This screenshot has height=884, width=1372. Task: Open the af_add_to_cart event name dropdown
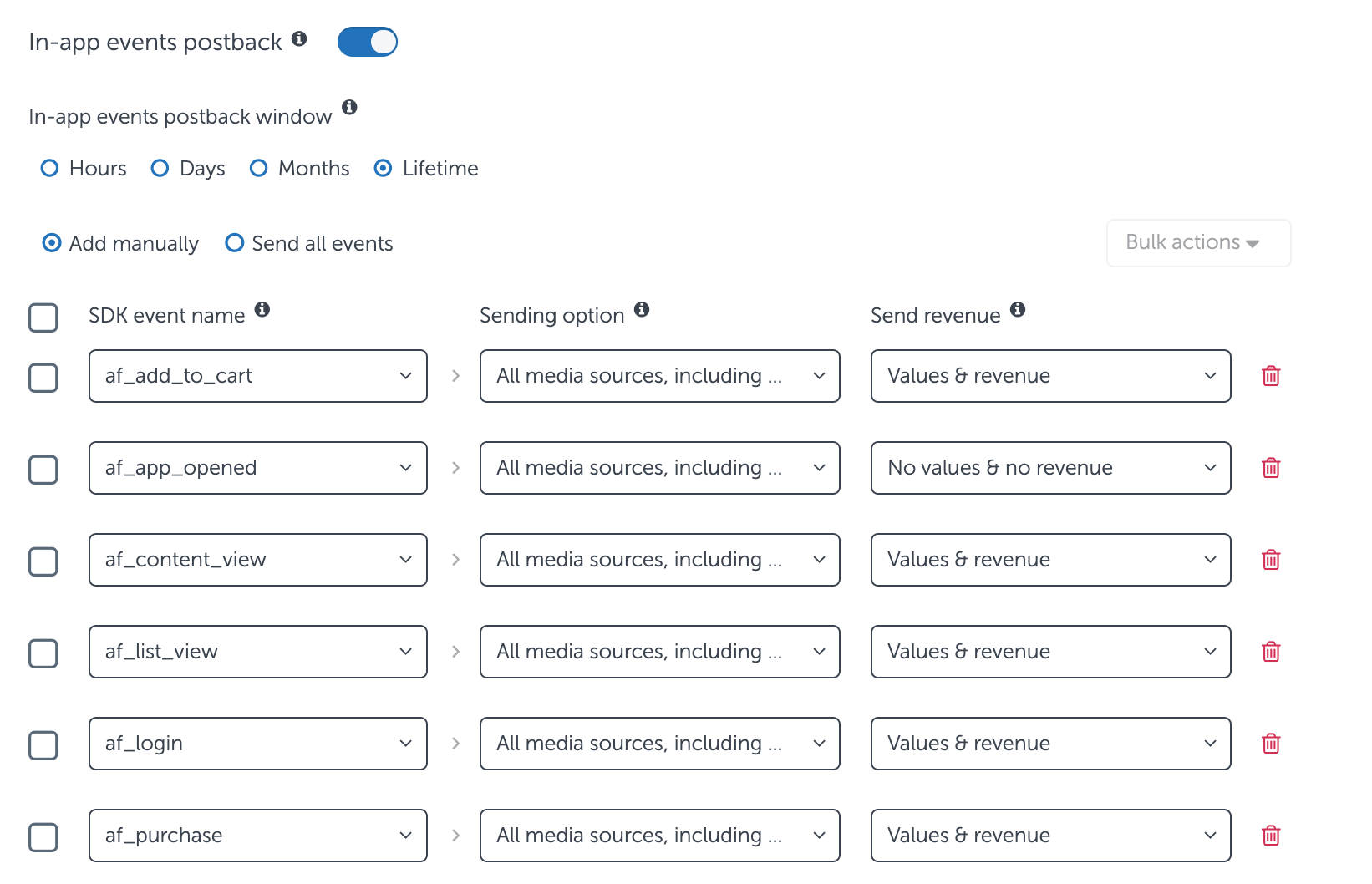click(x=258, y=376)
